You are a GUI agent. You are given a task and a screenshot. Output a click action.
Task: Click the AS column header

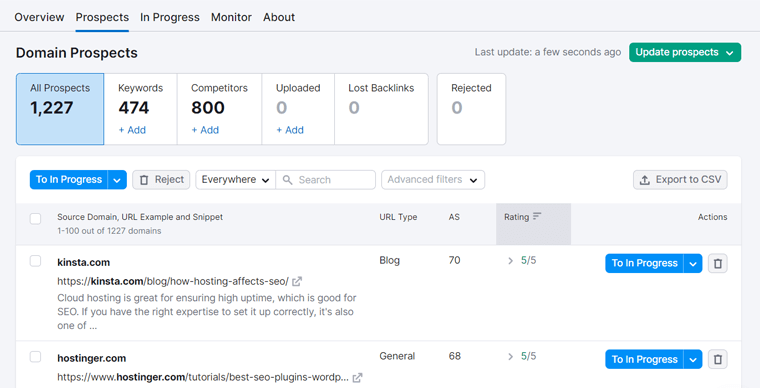(454, 217)
